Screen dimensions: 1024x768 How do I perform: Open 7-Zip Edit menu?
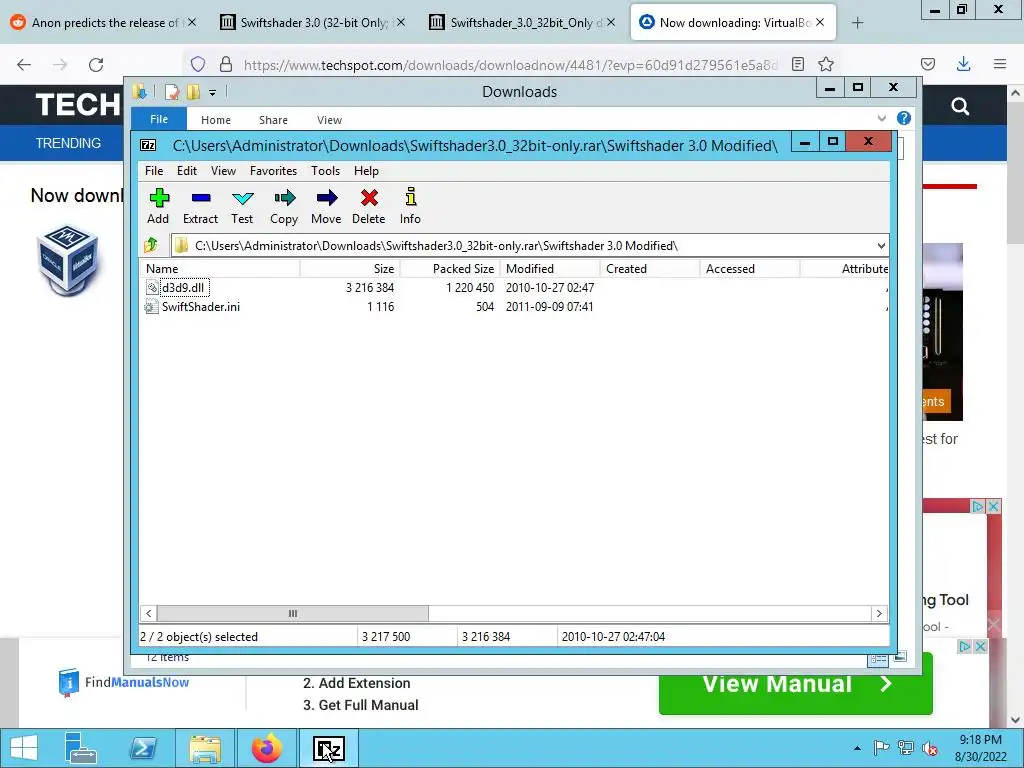[x=187, y=171]
